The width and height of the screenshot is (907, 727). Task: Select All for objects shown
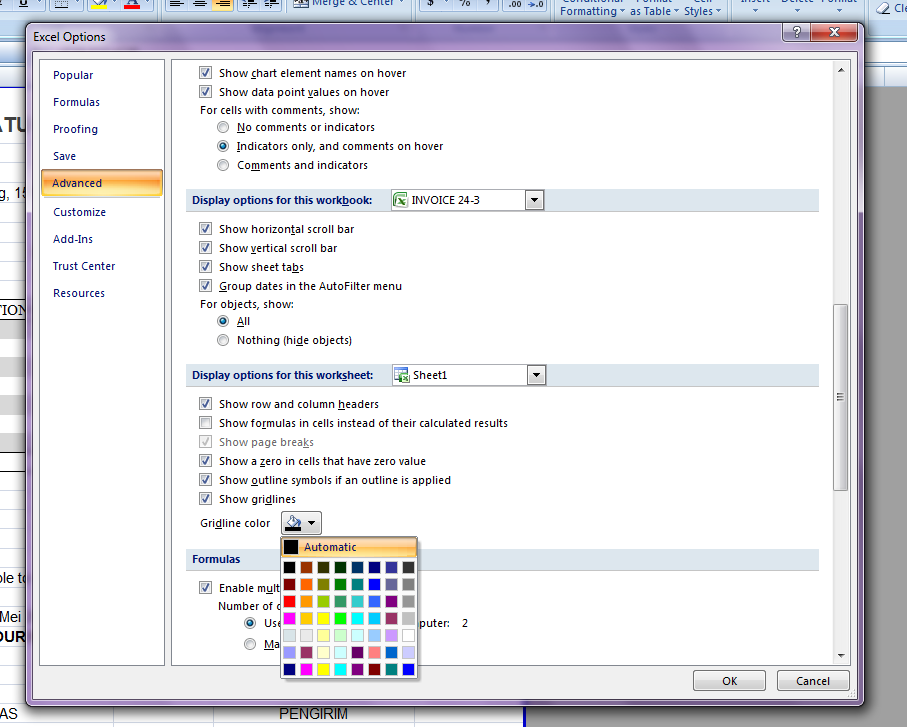[x=223, y=322]
